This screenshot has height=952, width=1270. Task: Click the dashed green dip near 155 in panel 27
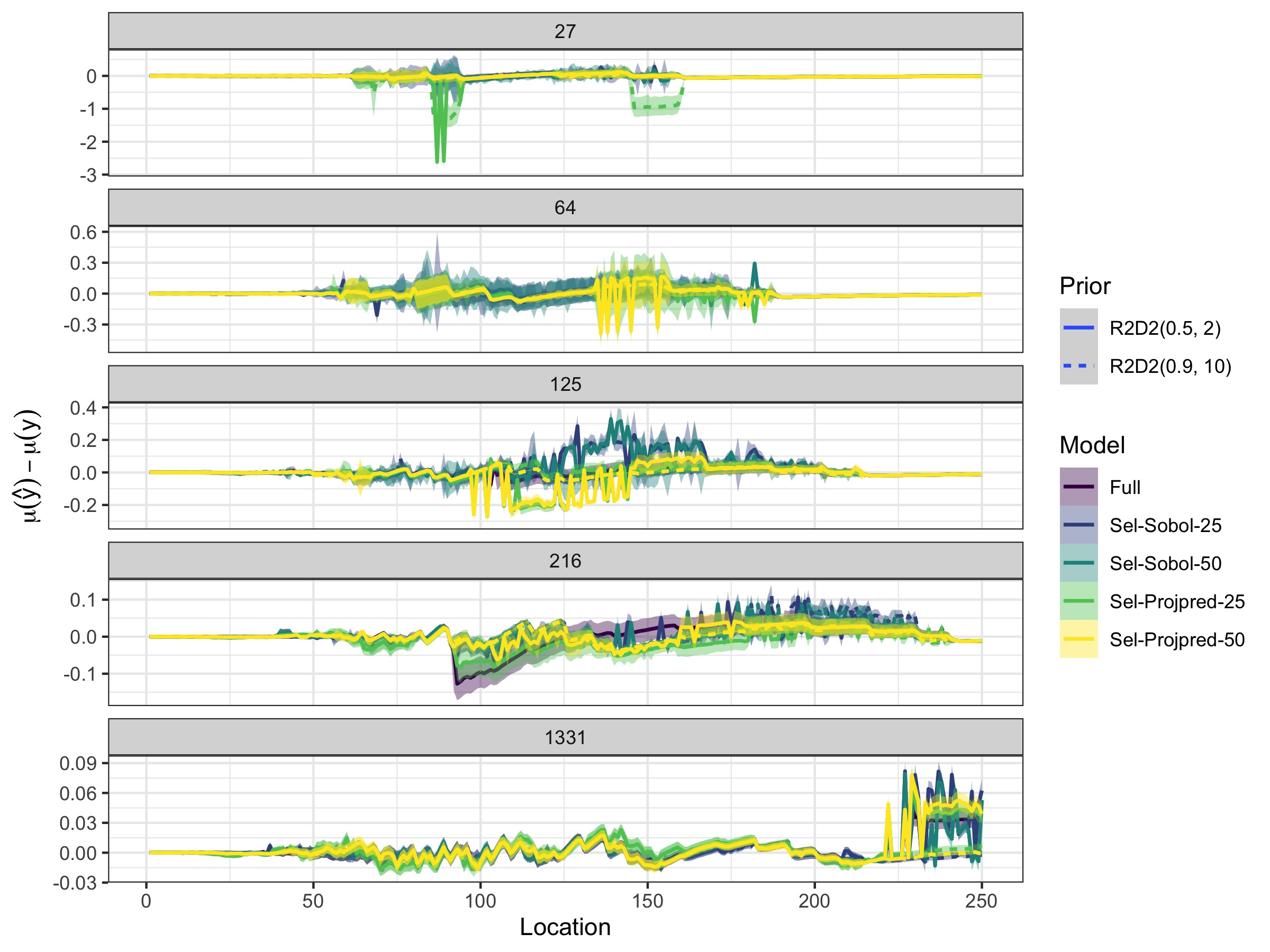657,106
